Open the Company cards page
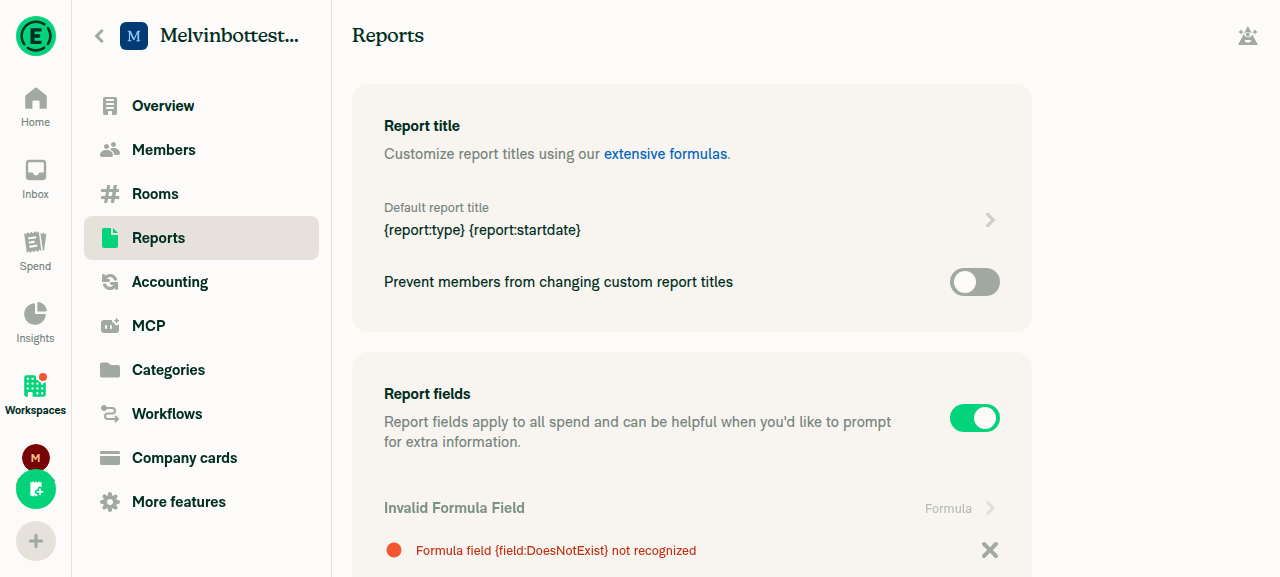 (x=201, y=458)
